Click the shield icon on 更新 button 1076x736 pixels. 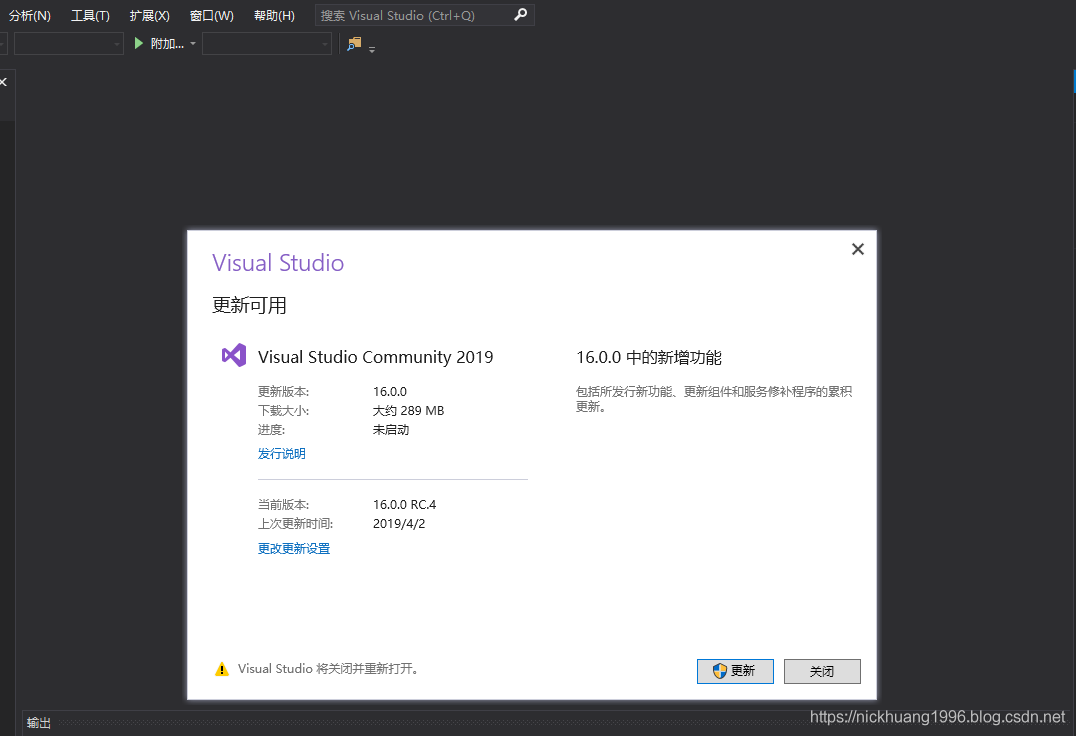[x=719, y=671]
